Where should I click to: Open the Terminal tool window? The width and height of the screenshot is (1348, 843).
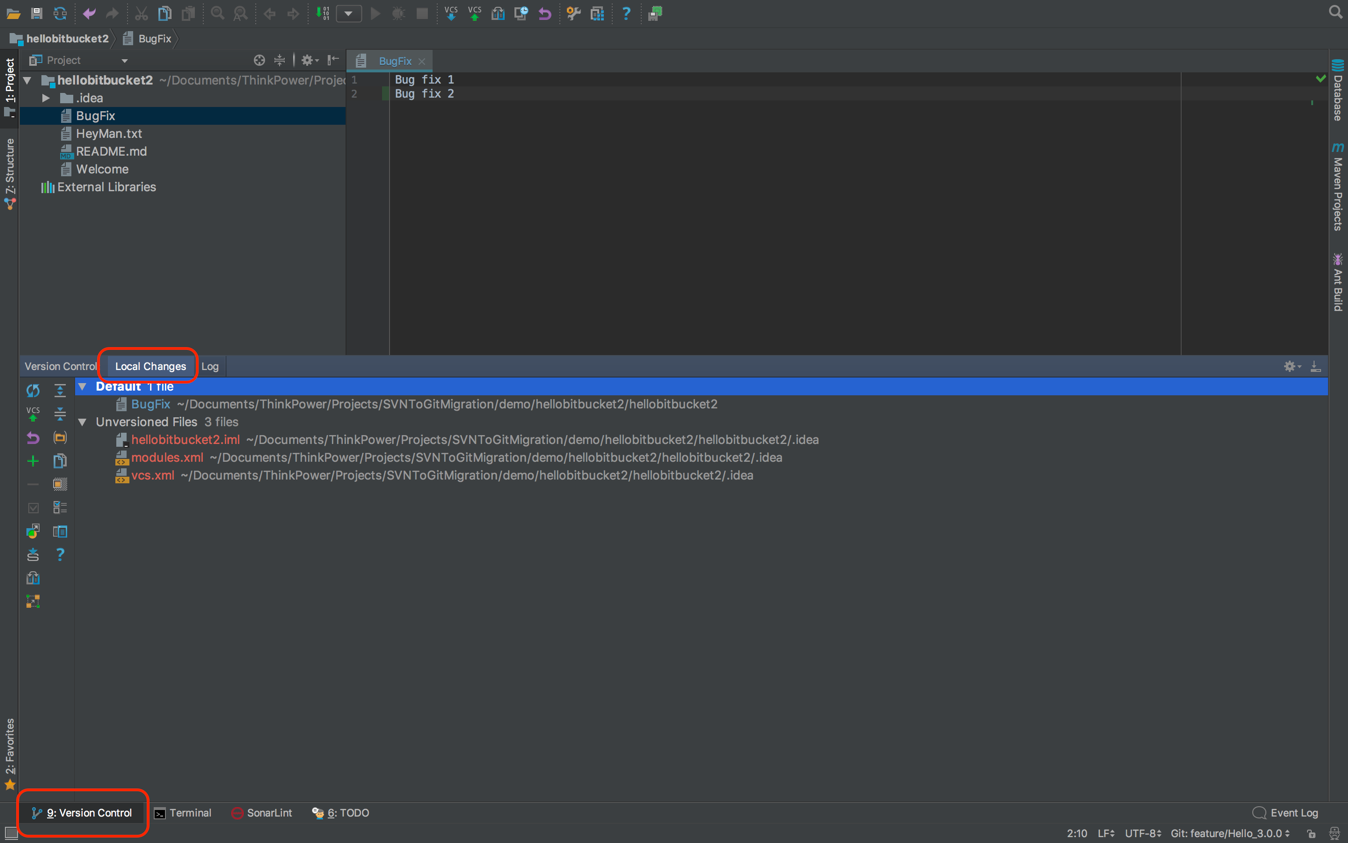pos(182,814)
